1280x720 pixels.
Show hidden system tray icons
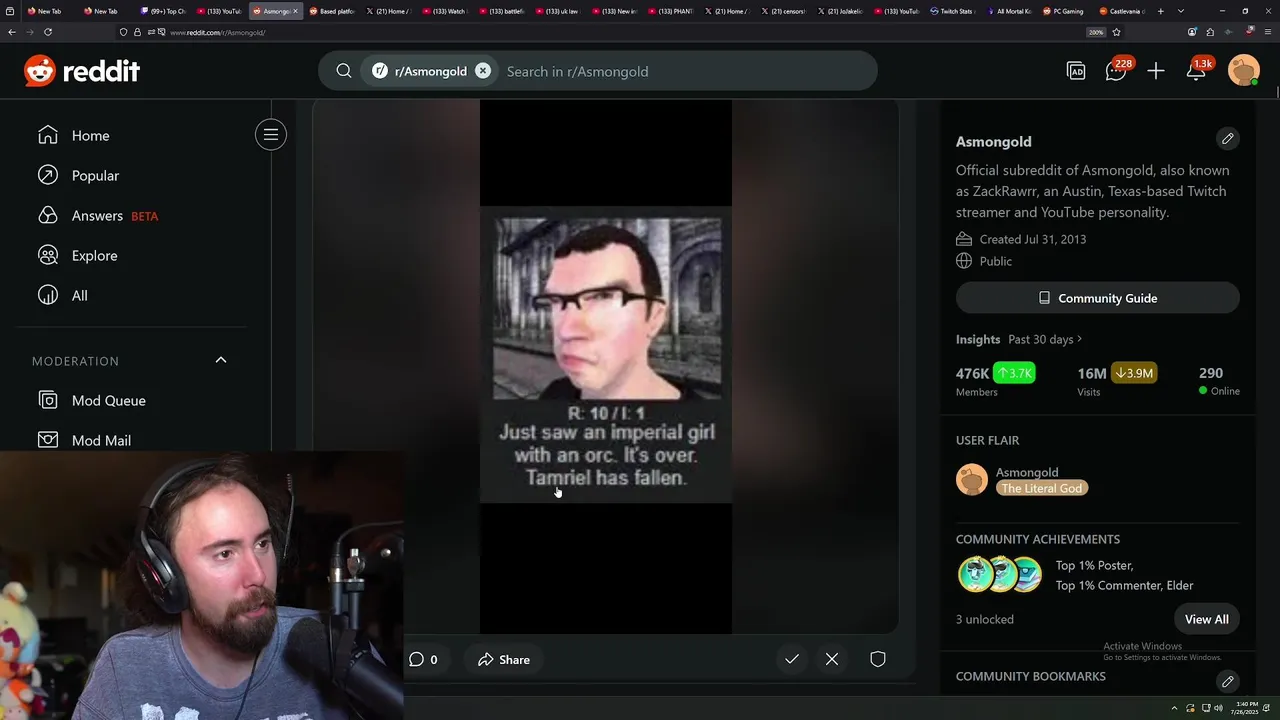[1175, 708]
